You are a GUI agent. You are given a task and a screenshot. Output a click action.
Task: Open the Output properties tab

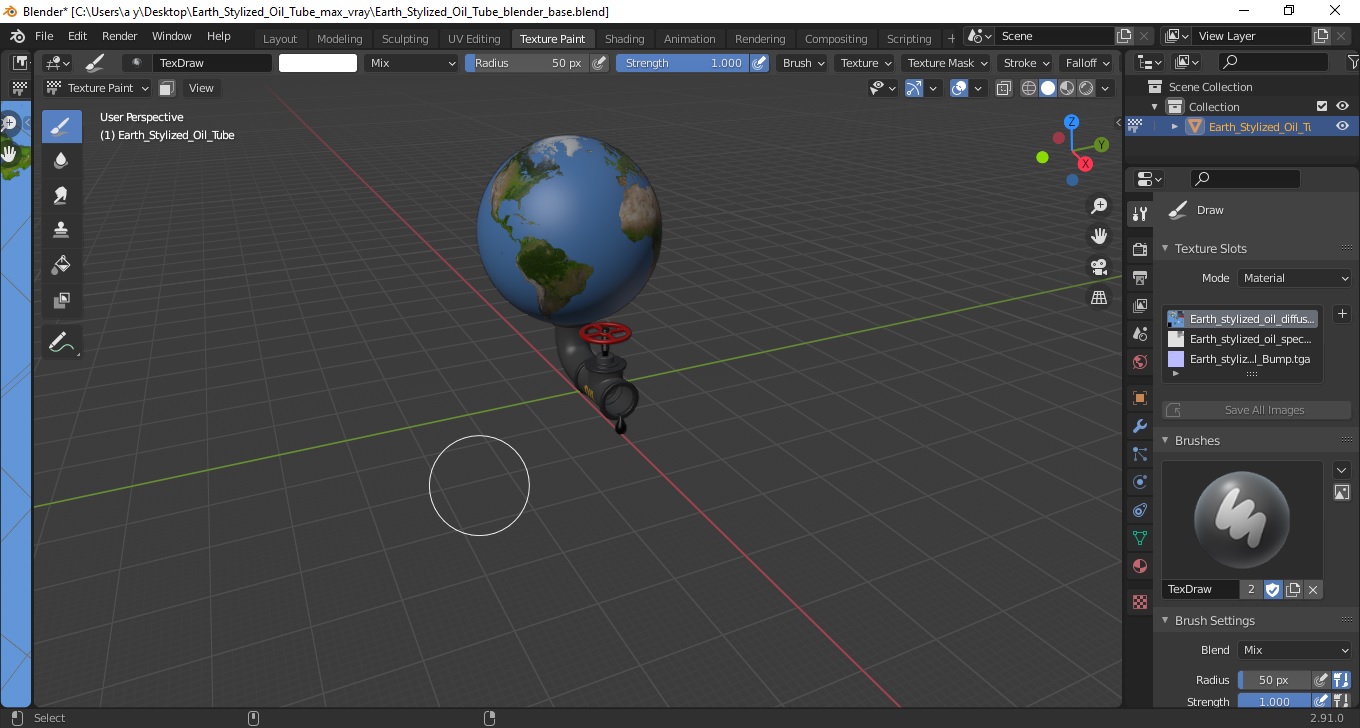click(1139, 277)
